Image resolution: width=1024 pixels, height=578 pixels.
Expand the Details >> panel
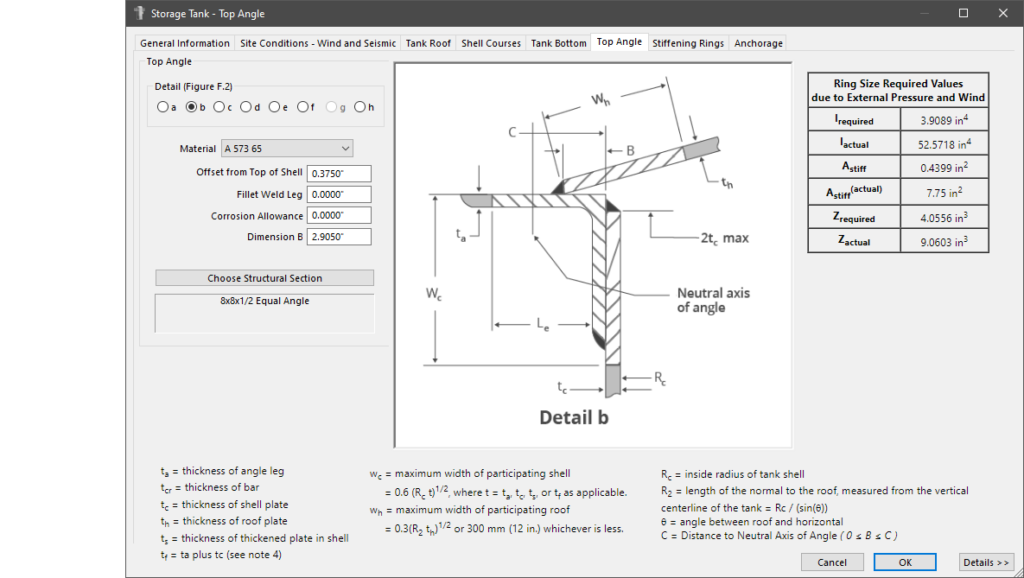(x=986, y=562)
